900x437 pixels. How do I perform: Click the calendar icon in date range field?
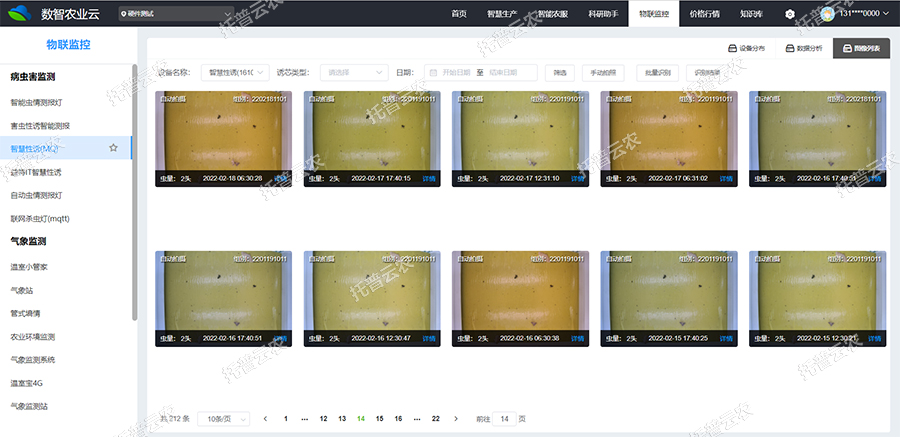pos(433,73)
